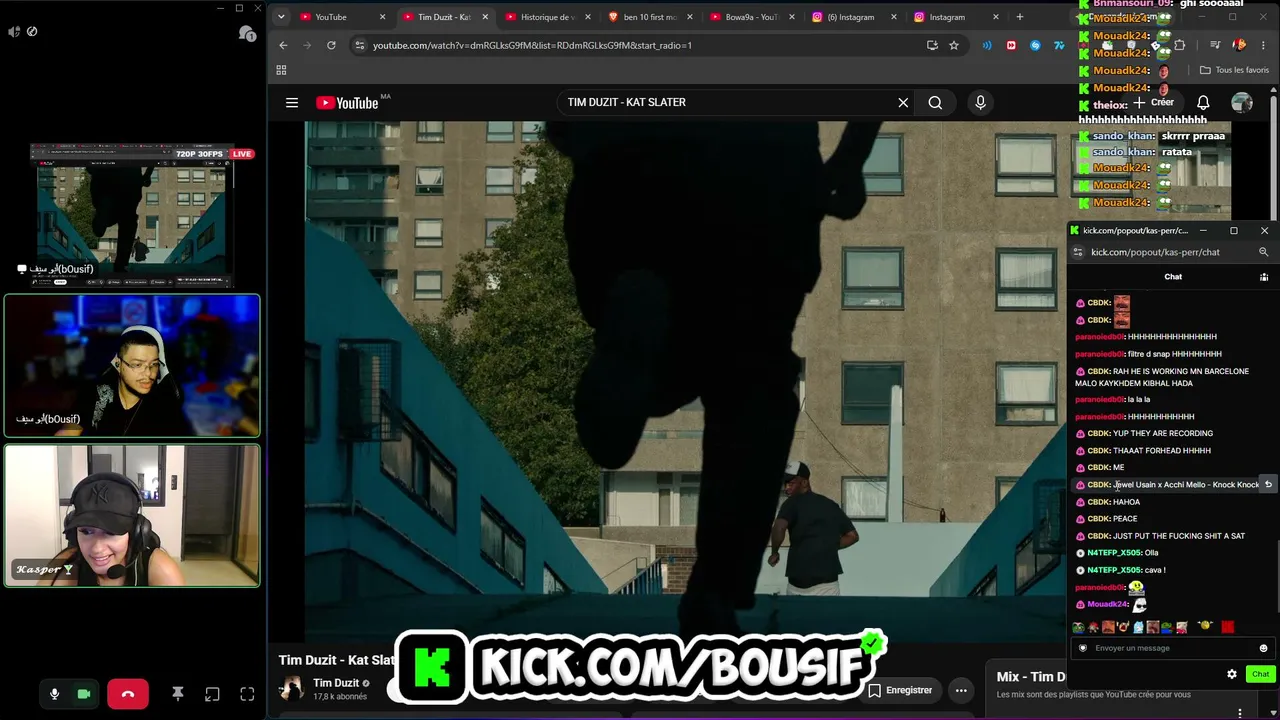The image size is (1280, 720).
Task: Open Kick chat settings gear
Action: (1232, 674)
